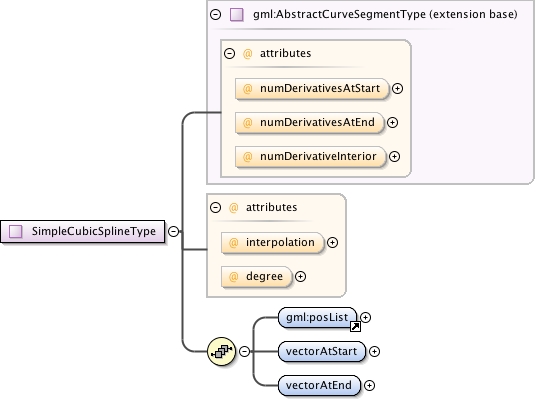Expand the numDerivativesAtStart attribute
Screen dimensions: 536x401
397,89
